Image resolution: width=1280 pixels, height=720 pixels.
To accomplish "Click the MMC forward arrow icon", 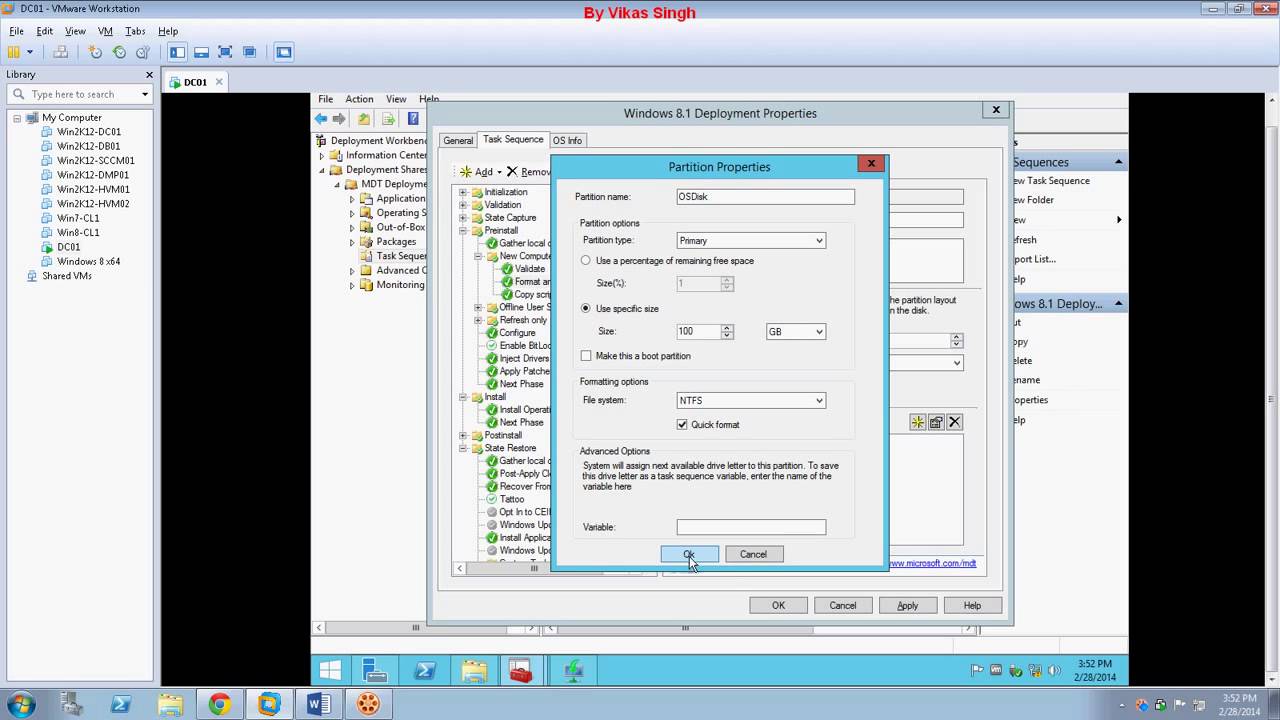I will pyautogui.click(x=339, y=119).
